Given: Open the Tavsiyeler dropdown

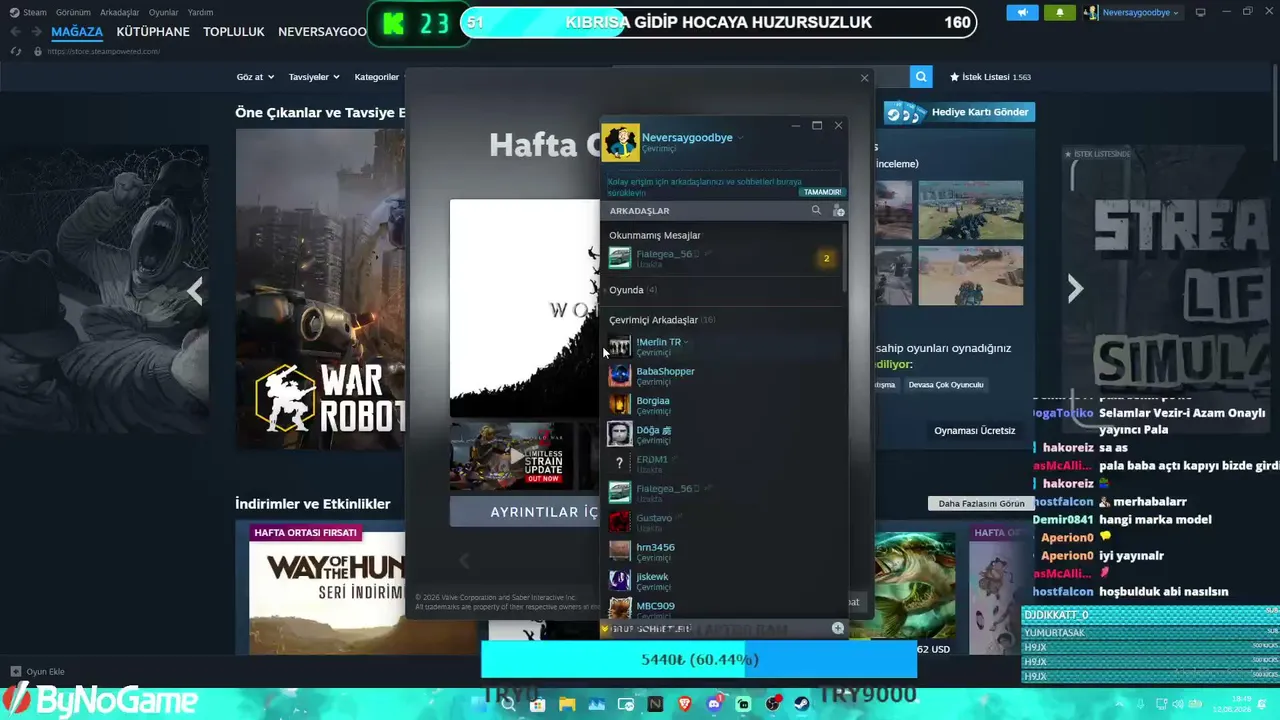Looking at the screenshot, I should (314, 77).
